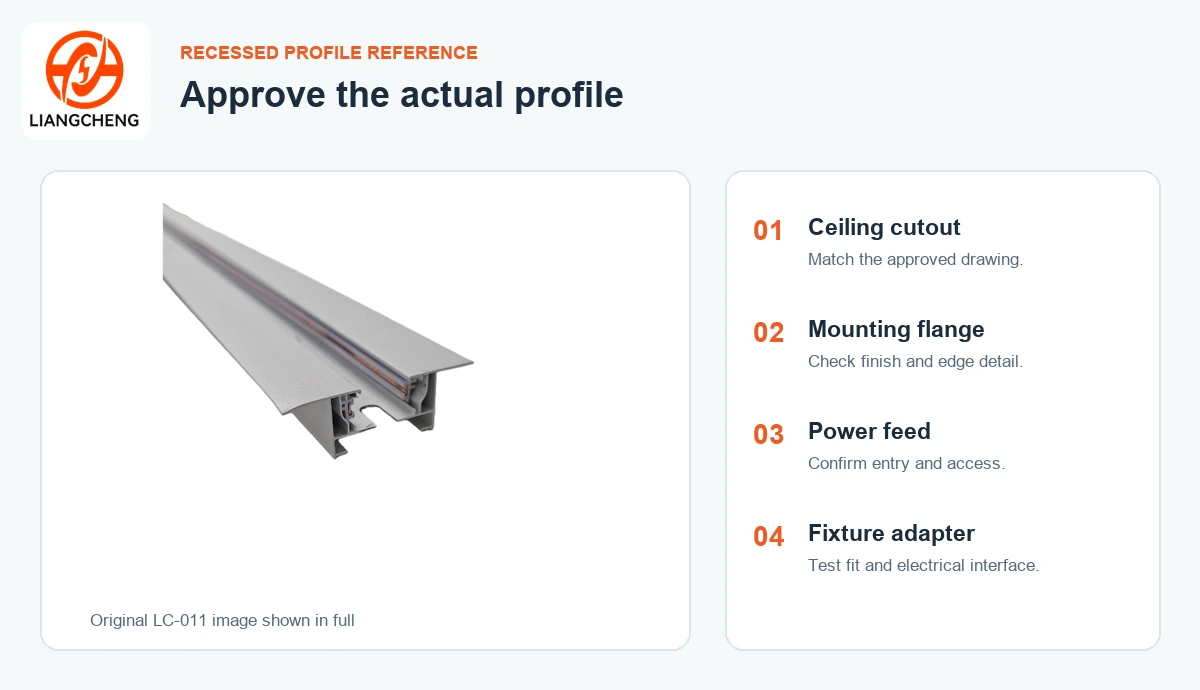Click the cut end of the track profile
Screen dimensions: 1200x690
pyautogui.click(x=385, y=410)
